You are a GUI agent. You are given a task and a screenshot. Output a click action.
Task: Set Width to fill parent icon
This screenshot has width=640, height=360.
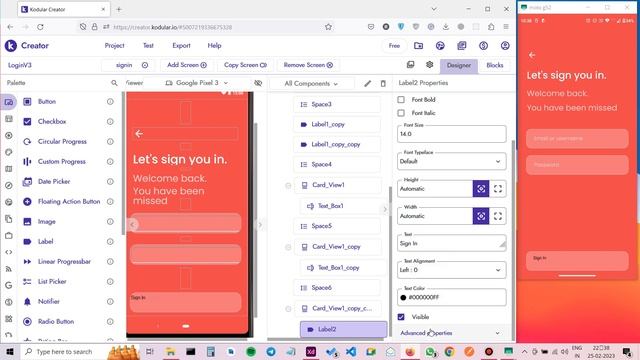coord(498,216)
